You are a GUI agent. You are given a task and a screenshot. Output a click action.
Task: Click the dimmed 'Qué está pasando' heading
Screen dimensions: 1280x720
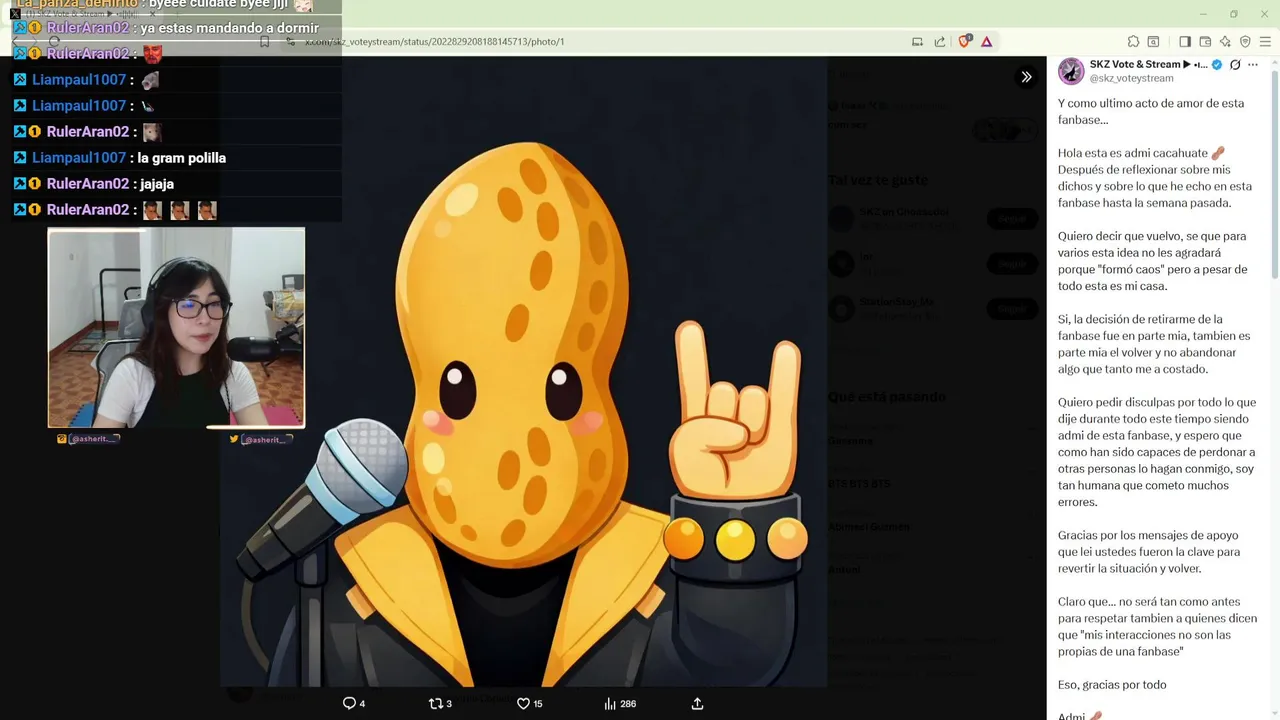886,397
